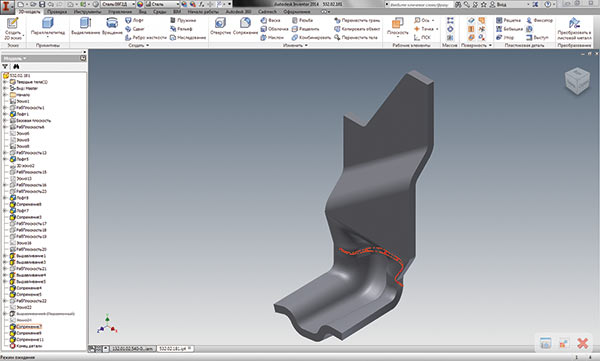Open the Преобразовать в листовой металл tool
The height and width of the screenshot is (361, 600).
point(574,28)
